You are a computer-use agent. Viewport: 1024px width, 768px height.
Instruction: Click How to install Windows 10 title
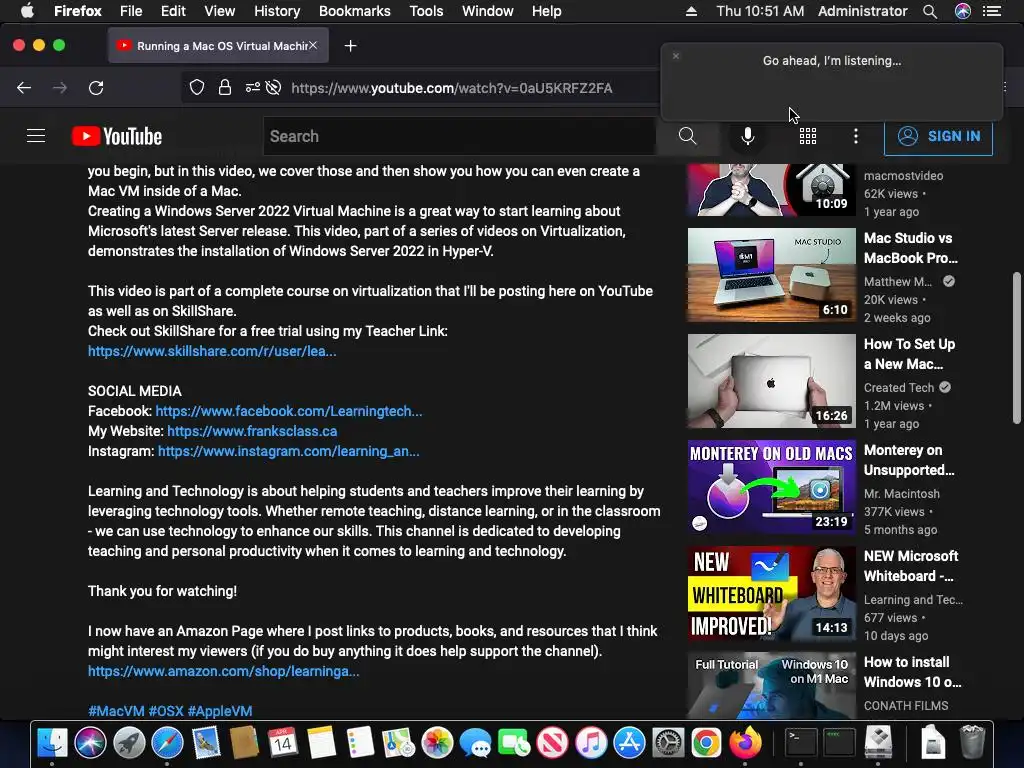pyautogui.click(x=912, y=672)
